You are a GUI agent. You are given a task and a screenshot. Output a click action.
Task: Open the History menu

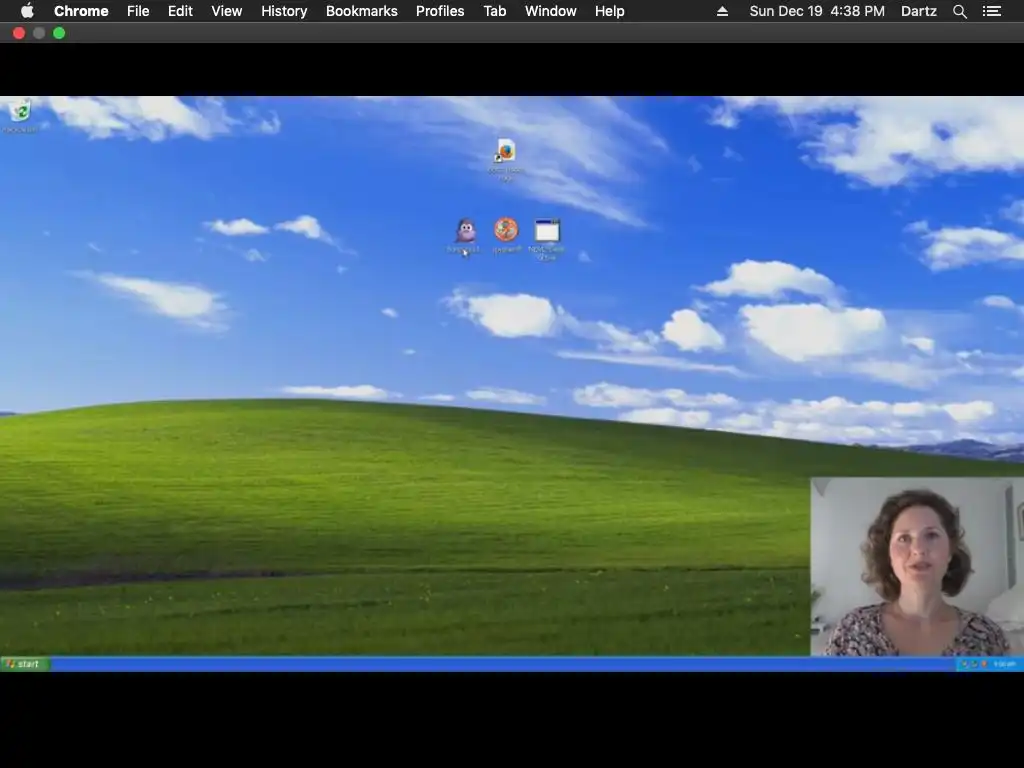click(x=284, y=11)
